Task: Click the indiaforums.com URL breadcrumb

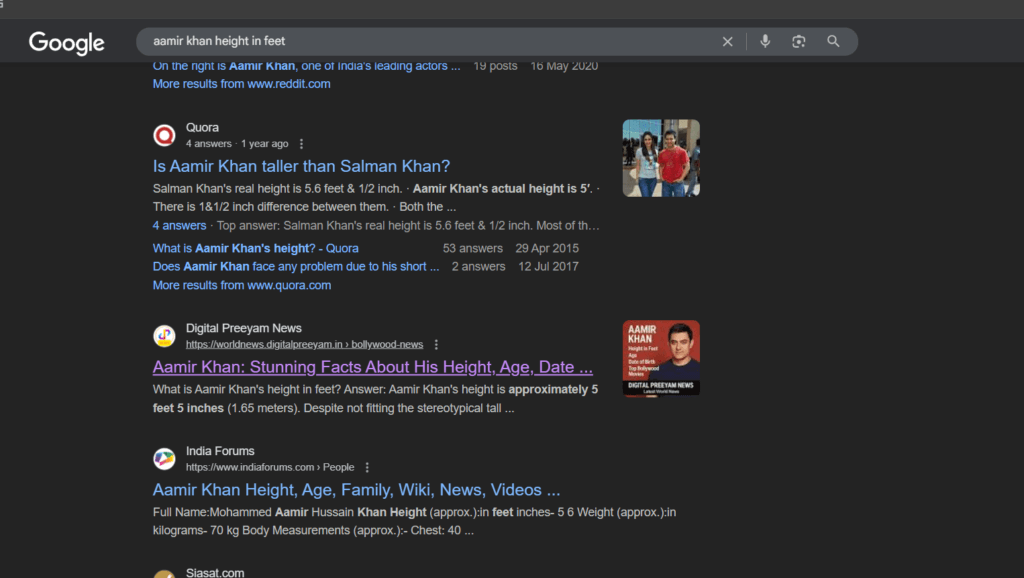Action: pos(270,467)
